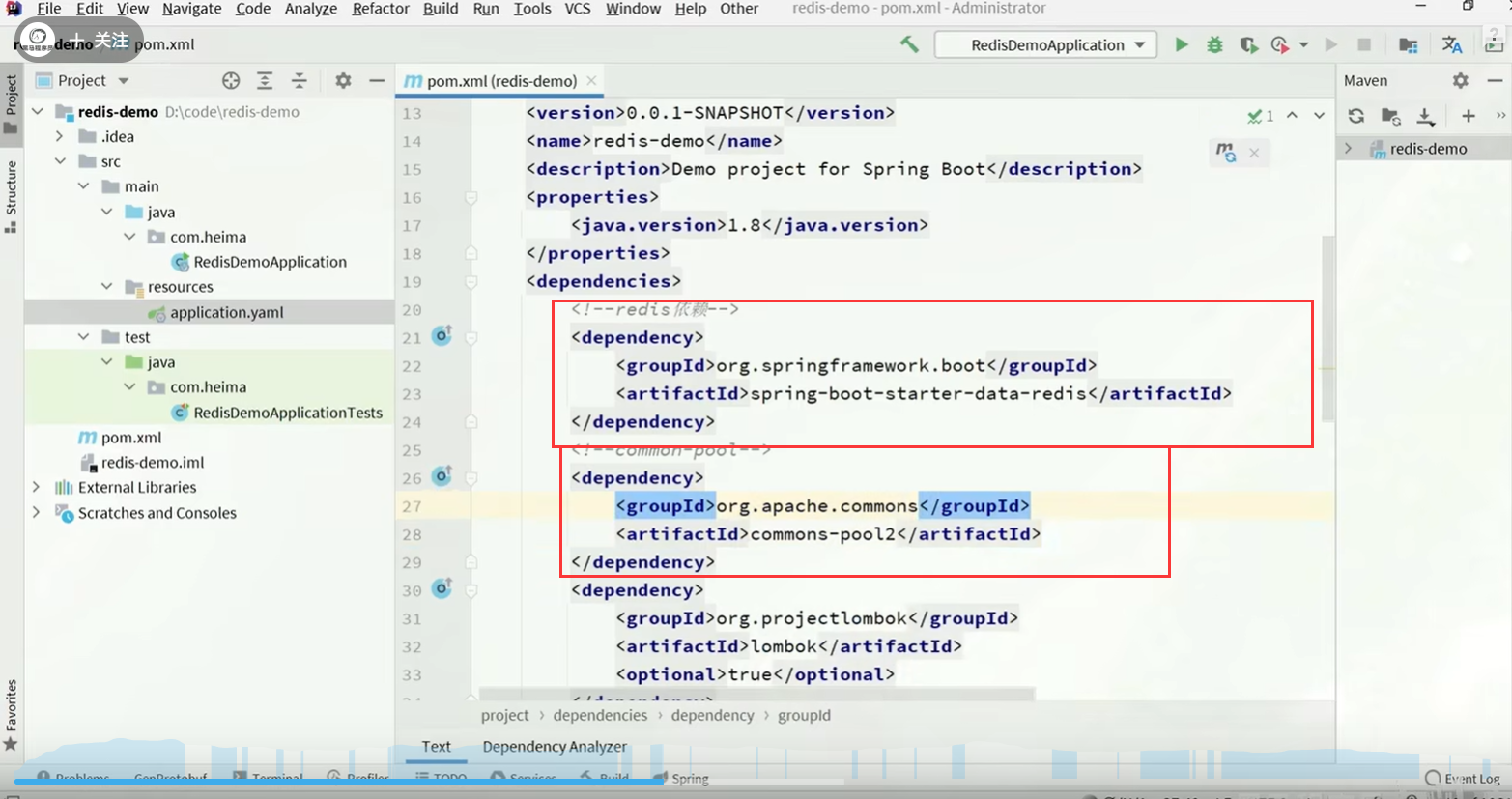Switch to the Text tab below editor
Viewport: 1512px width, 799px height.
[x=436, y=746]
